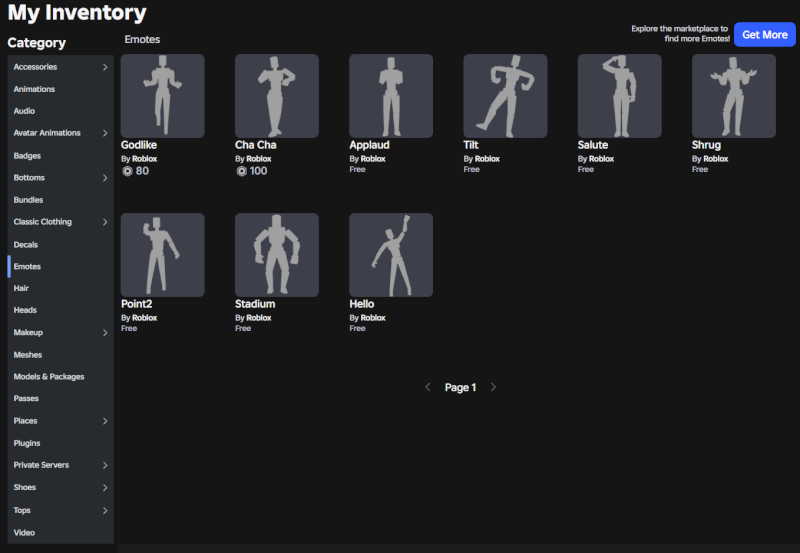Open the Tilt title link
Viewport: 800px width, 553px height.
click(x=471, y=145)
